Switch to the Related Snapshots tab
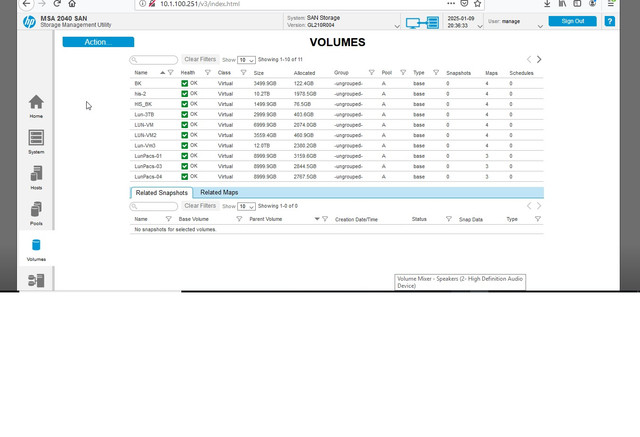The height and width of the screenshot is (437, 640). [162, 193]
